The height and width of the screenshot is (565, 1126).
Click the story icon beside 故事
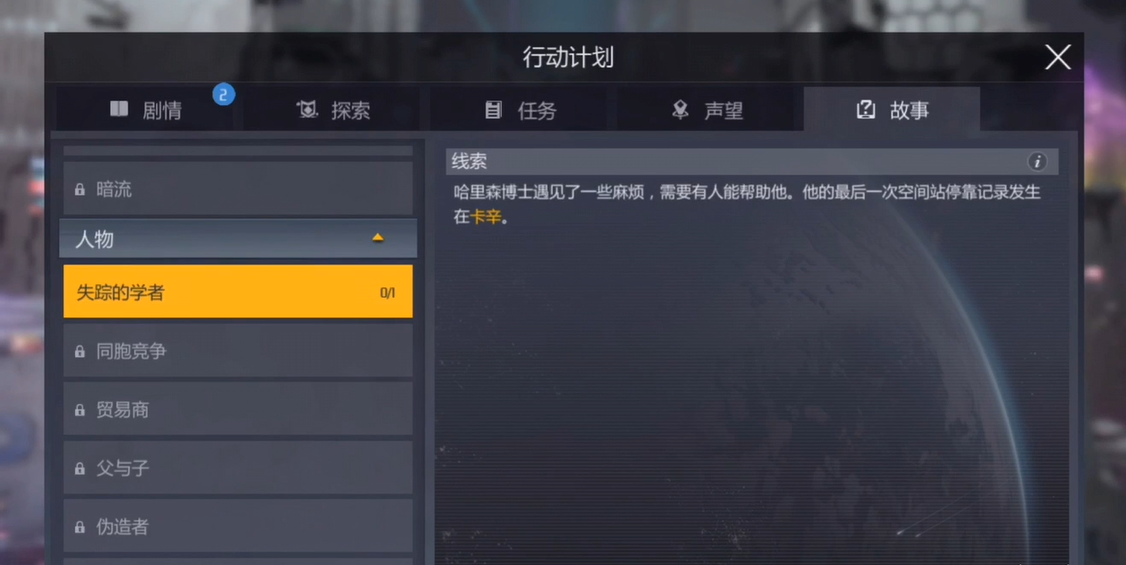pyautogui.click(x=865, y=110)
